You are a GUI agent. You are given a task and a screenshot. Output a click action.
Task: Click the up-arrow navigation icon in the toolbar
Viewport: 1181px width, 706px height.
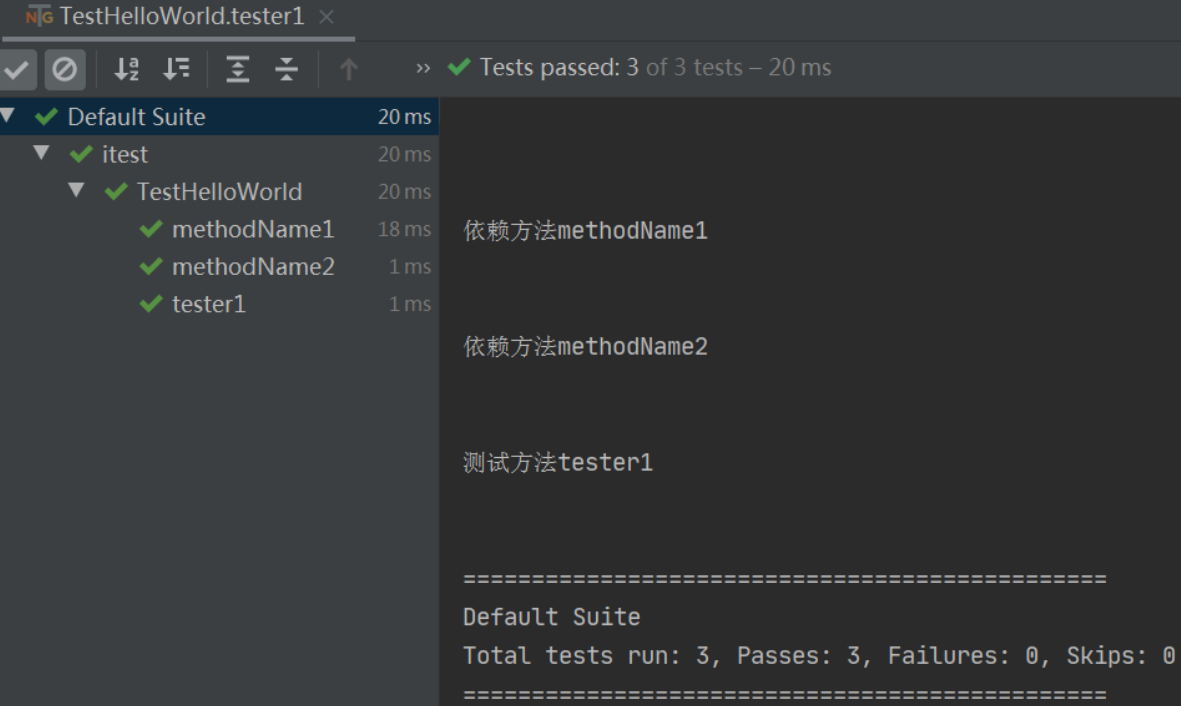click(347, 69)
